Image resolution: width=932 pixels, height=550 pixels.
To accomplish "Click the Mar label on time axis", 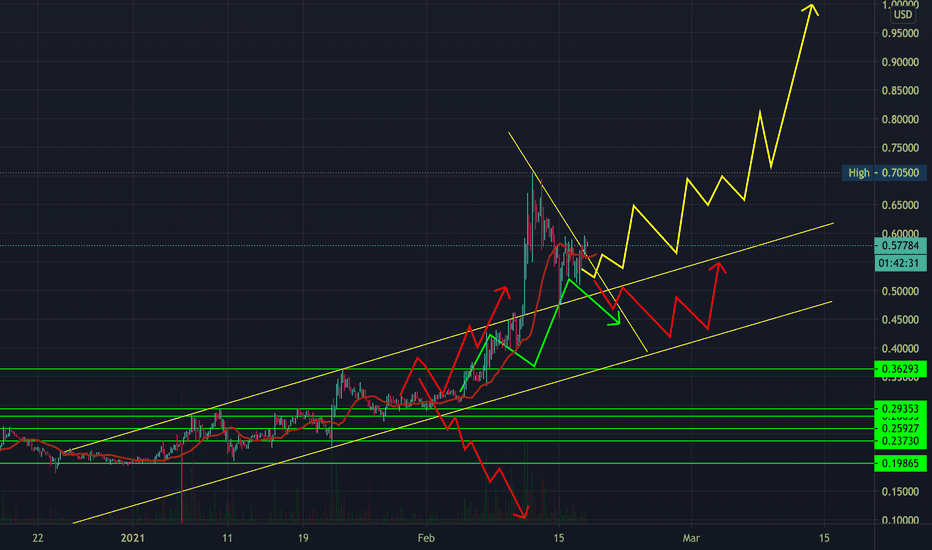I will pos(691,538).
